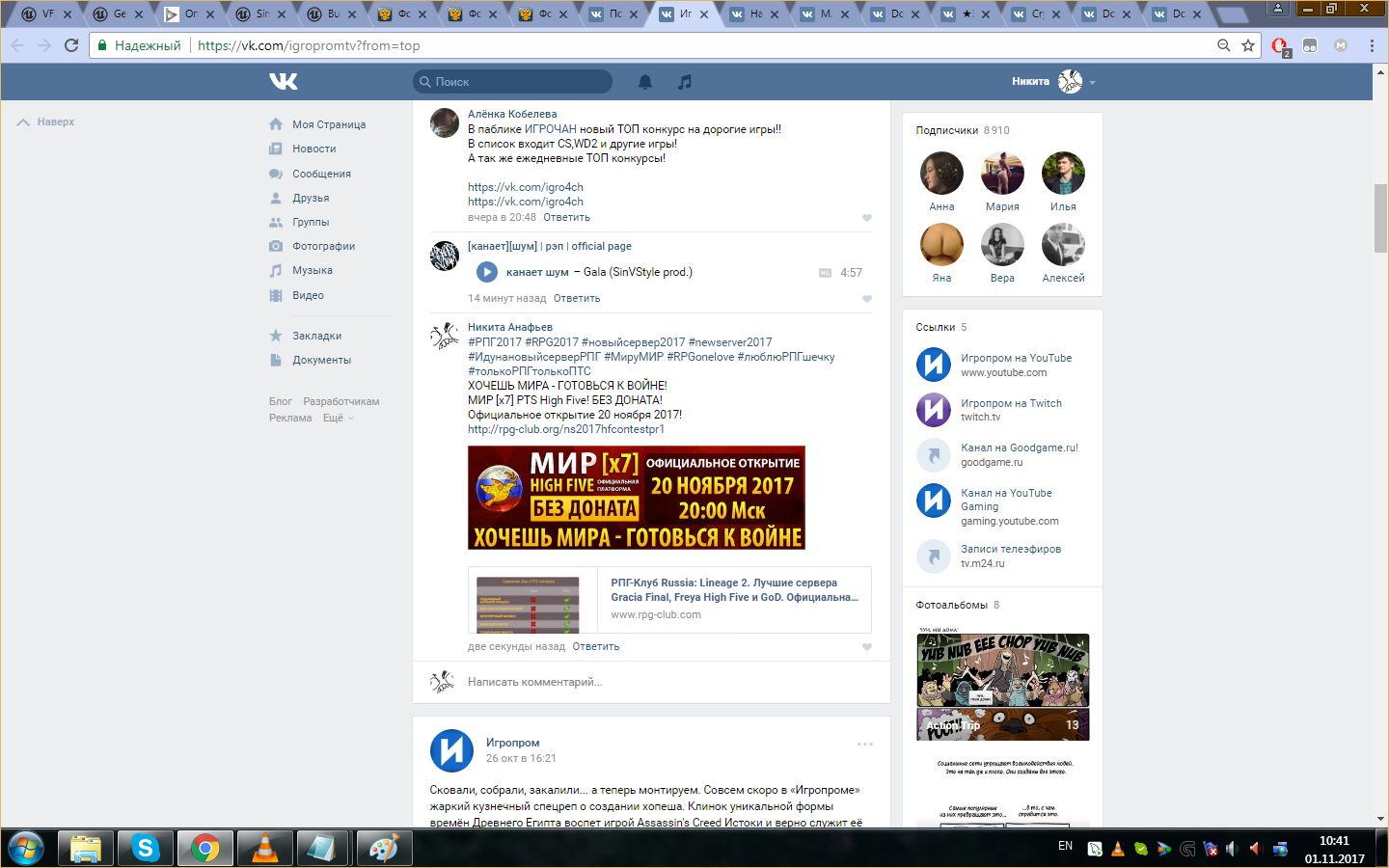
Task: Like the [канает][шум] audio comment with the heart
Action: point(866,299)
